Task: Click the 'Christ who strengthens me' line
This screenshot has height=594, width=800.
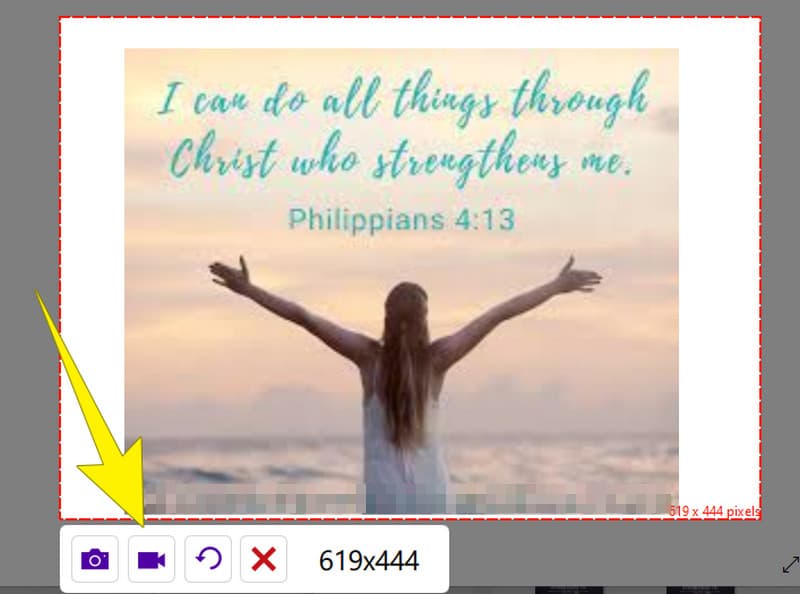Action: (x=400, y=159)
